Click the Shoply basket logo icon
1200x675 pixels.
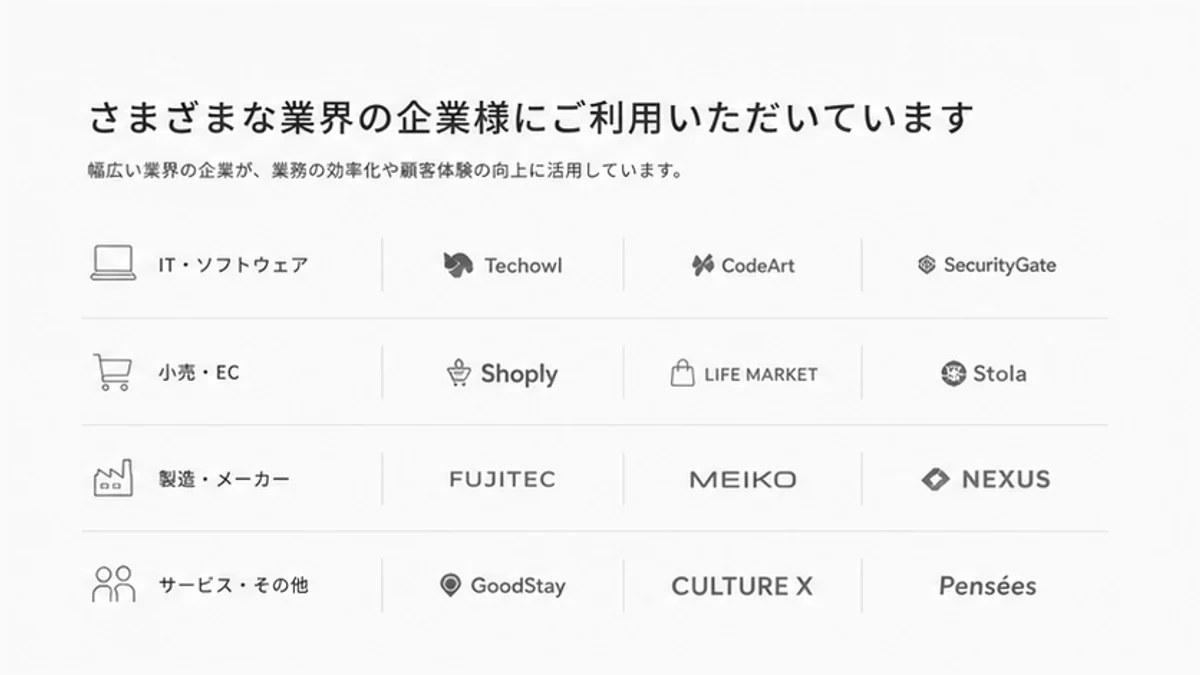pyautogui.click(x=459, y=373)
